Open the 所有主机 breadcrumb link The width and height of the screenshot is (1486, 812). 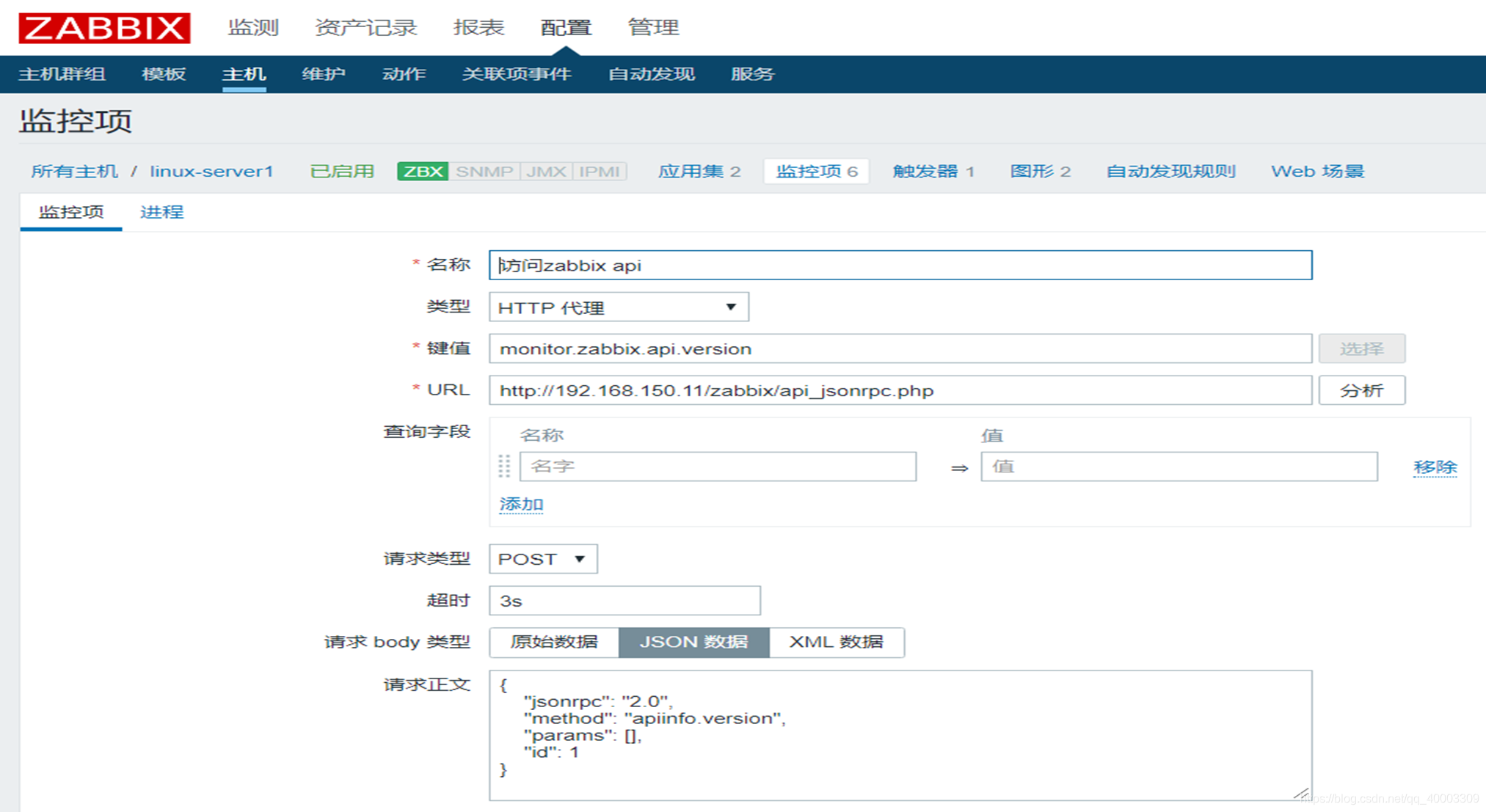74,172
